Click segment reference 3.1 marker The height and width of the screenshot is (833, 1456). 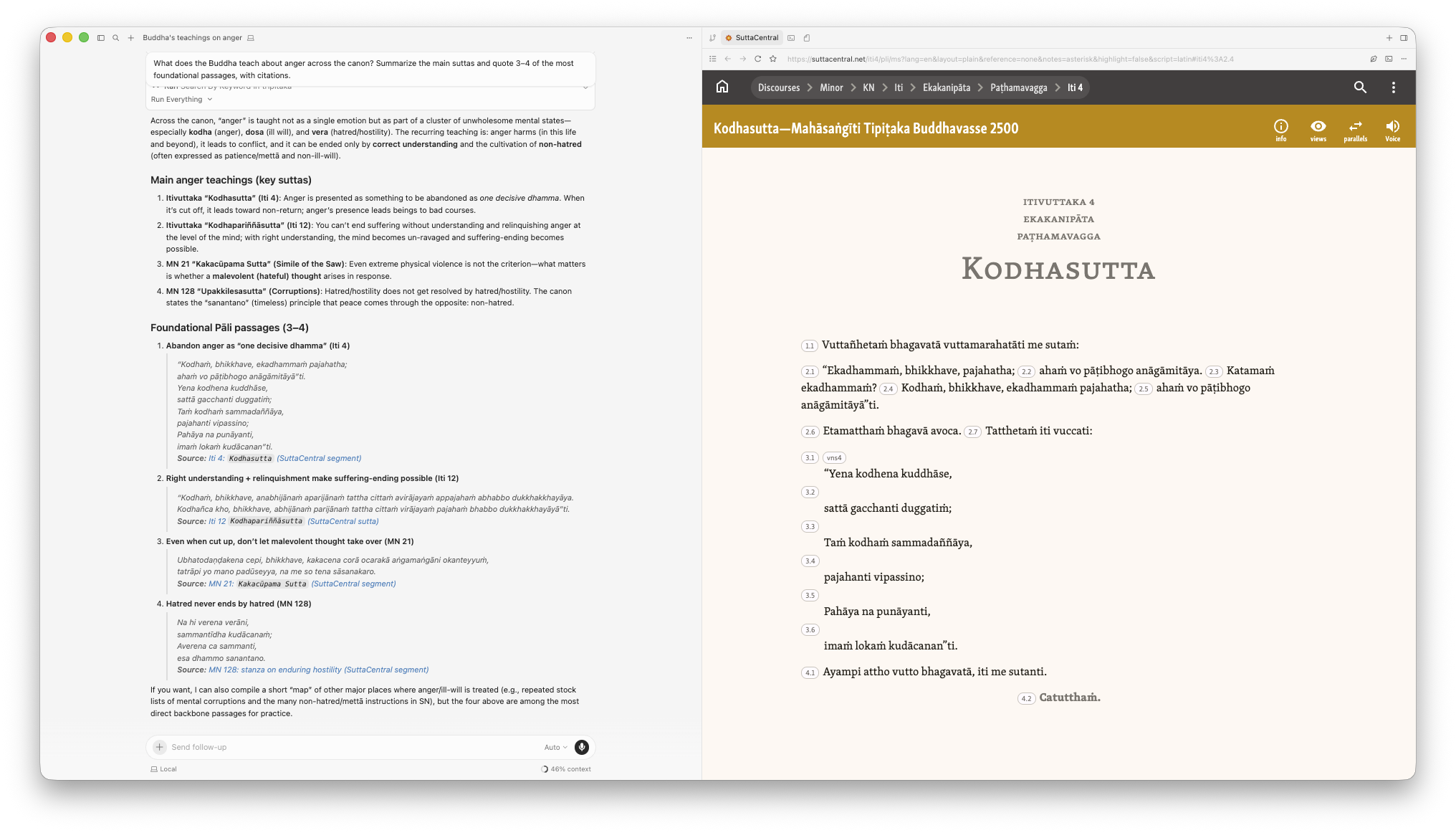click(809, 457)
